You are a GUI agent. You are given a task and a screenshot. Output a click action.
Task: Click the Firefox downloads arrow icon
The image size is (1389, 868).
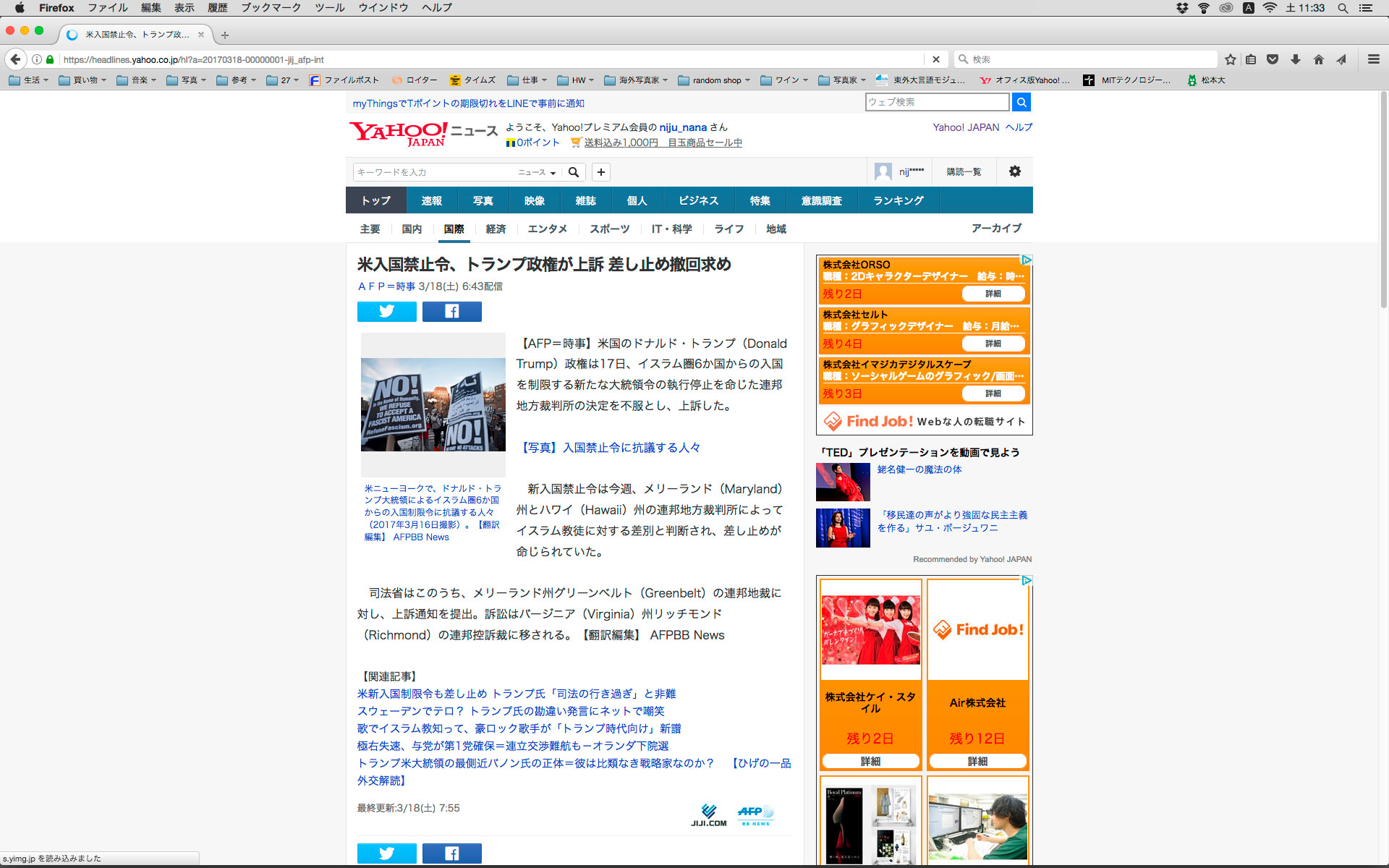click(1296, 59)
